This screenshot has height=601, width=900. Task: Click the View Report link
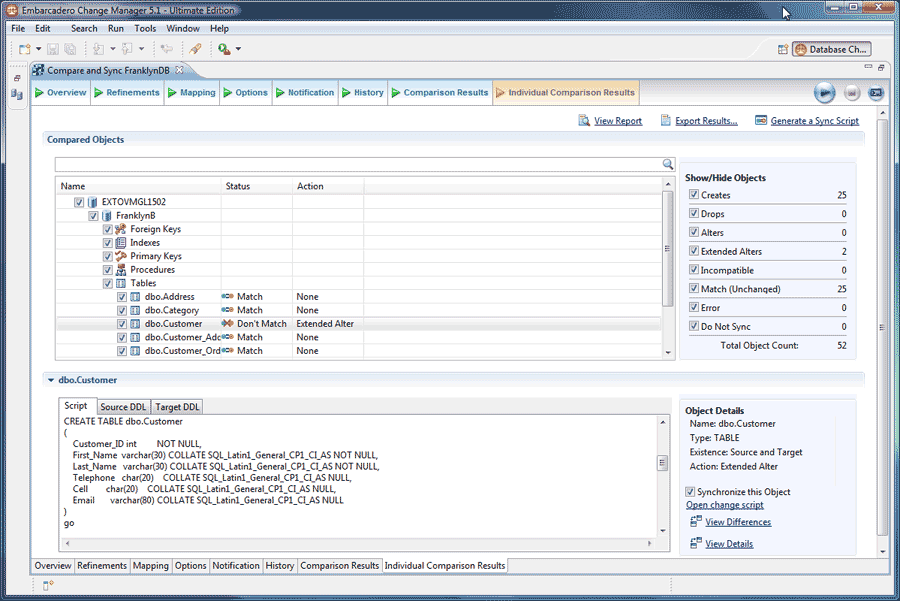coord(618,121)
